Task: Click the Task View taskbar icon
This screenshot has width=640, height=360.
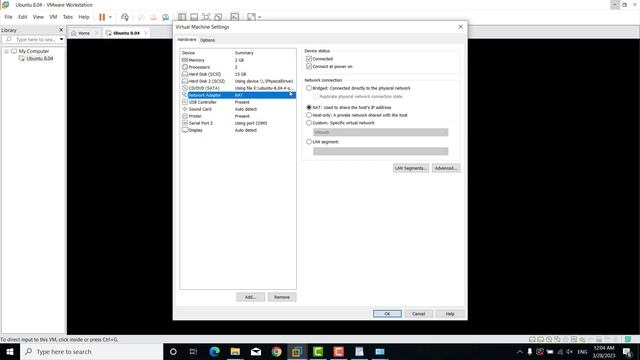Action: [193, 351]
